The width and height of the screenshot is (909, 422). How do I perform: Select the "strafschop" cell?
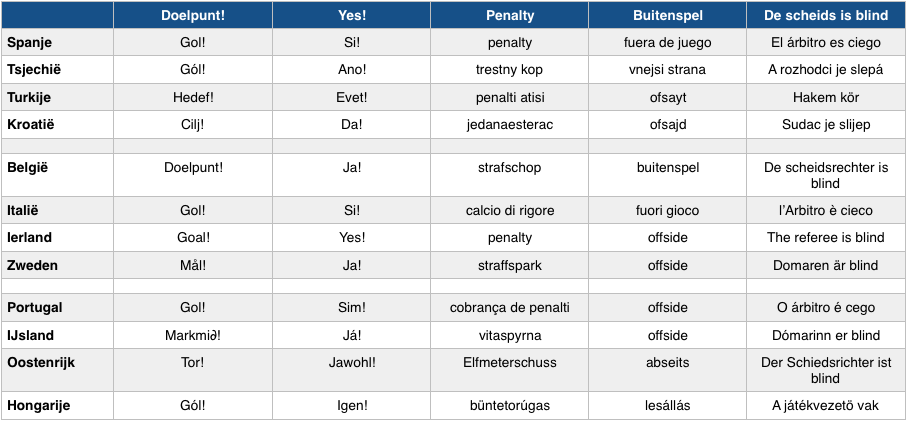pyautogui.click(x=509, y=168)
